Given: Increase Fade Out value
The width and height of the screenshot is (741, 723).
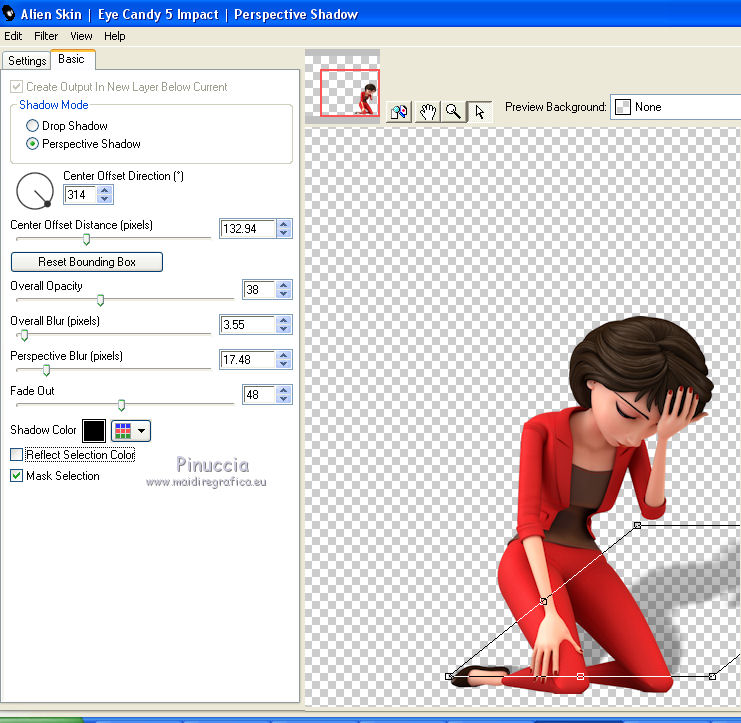Looking at the screenshot, I should tap(284, 390).
